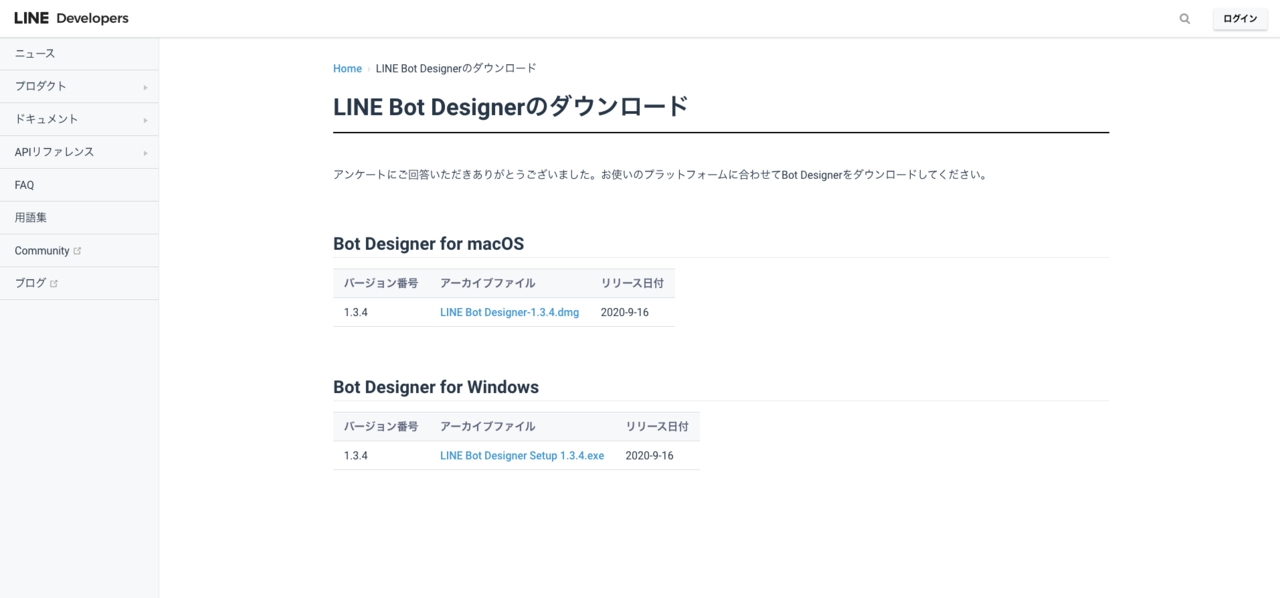Screen dimensions: 1280x598
Task: Navigate to Home via the breadcrumb
Action: point(347,68)
